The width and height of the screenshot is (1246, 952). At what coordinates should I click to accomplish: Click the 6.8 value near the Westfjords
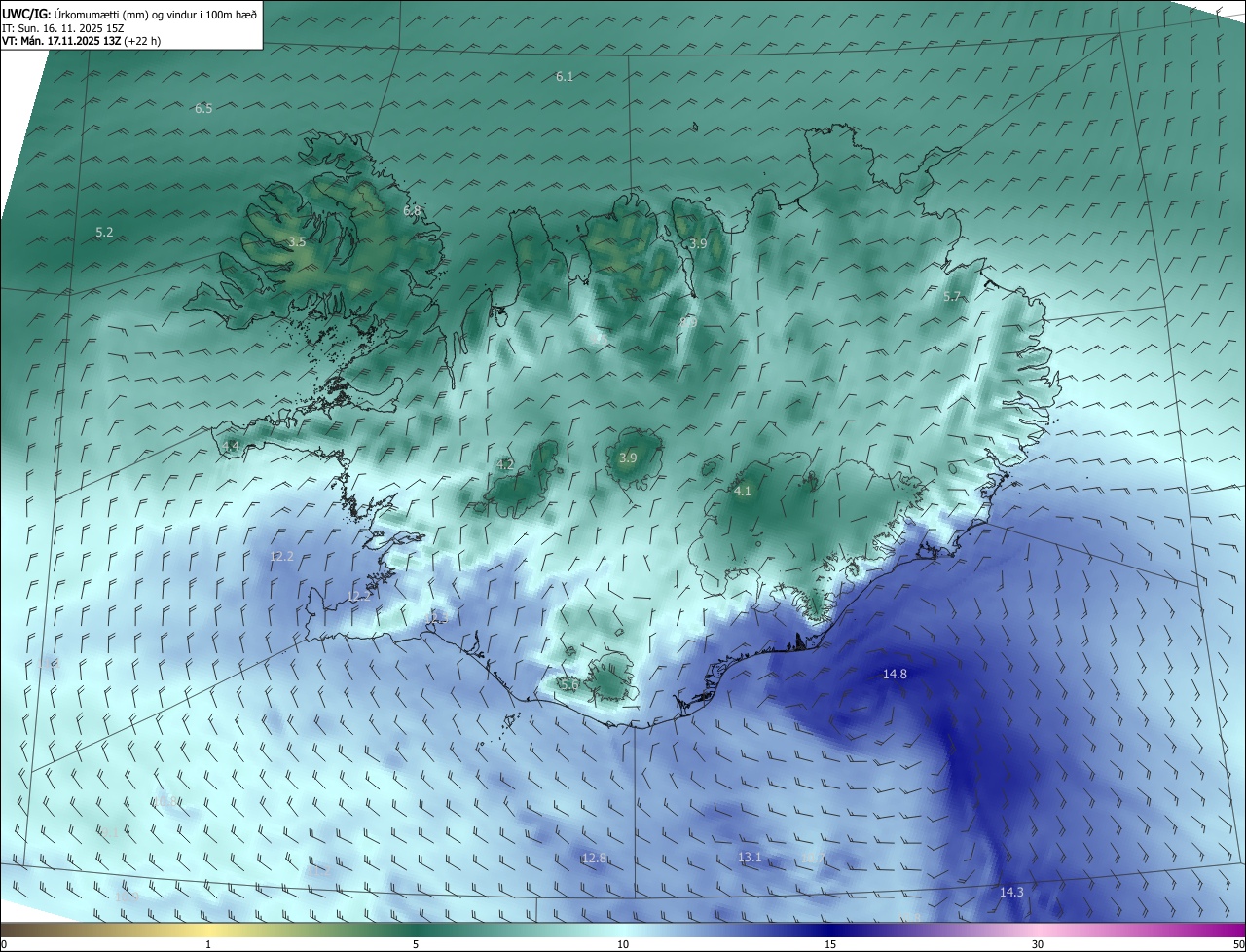[412, 210]
